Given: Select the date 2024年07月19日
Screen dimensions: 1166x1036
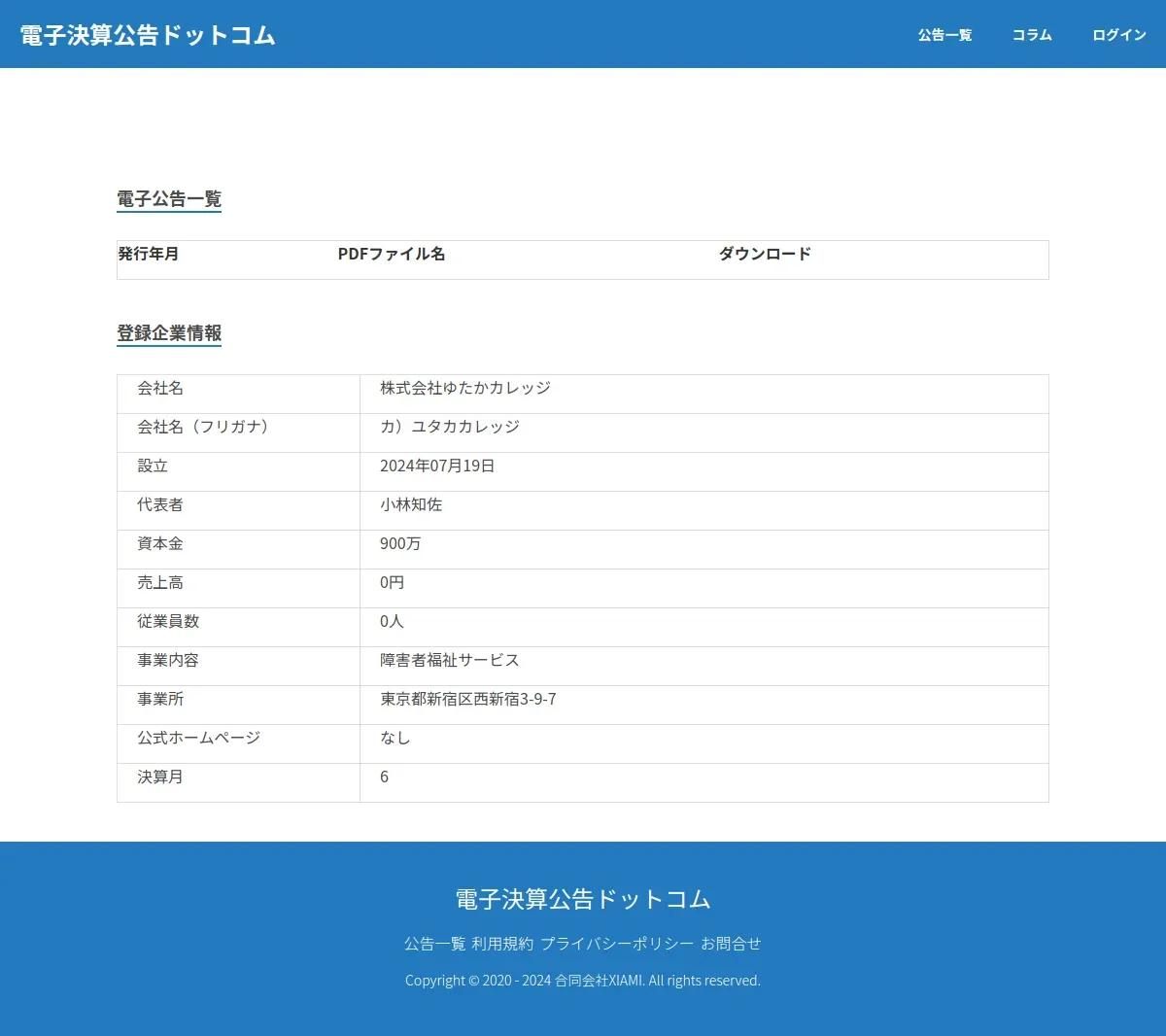Looking at the screenshot, I should pyautogui.click(x=437, y=466).
